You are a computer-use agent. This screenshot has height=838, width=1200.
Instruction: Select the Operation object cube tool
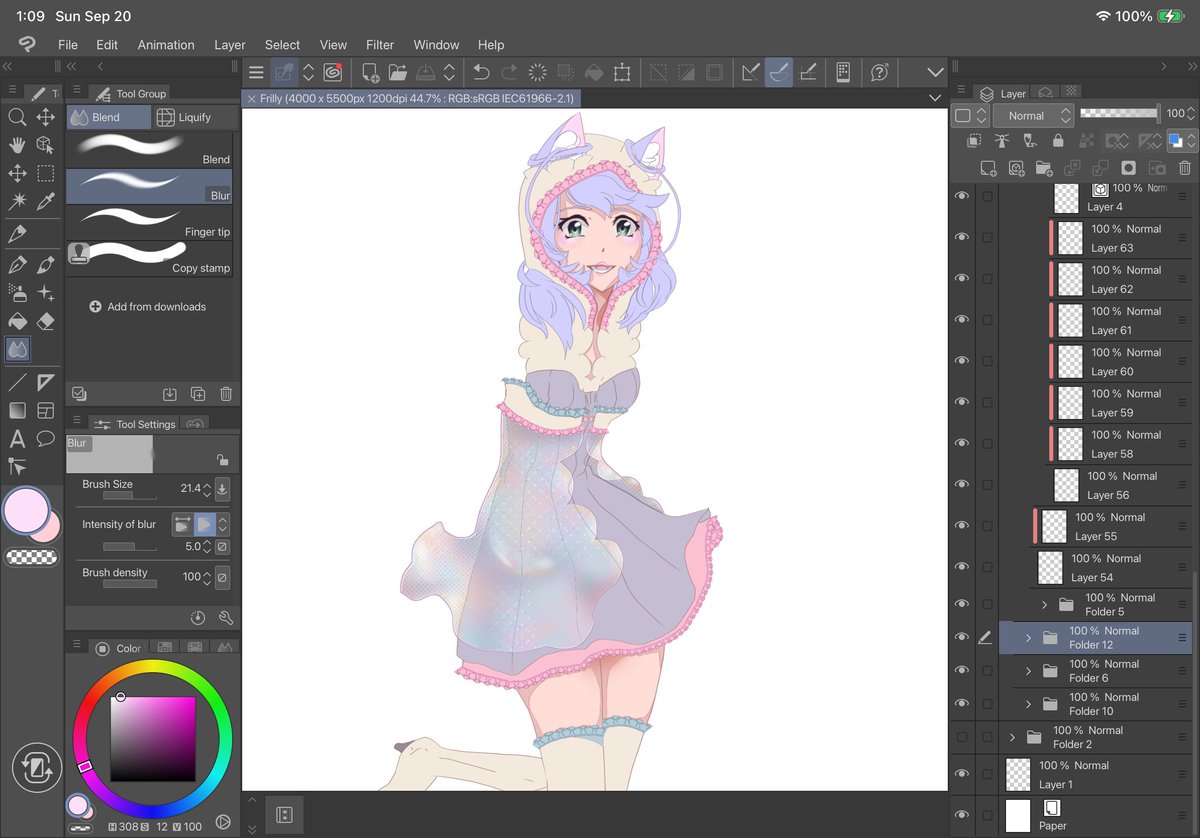tap(45, 145)
